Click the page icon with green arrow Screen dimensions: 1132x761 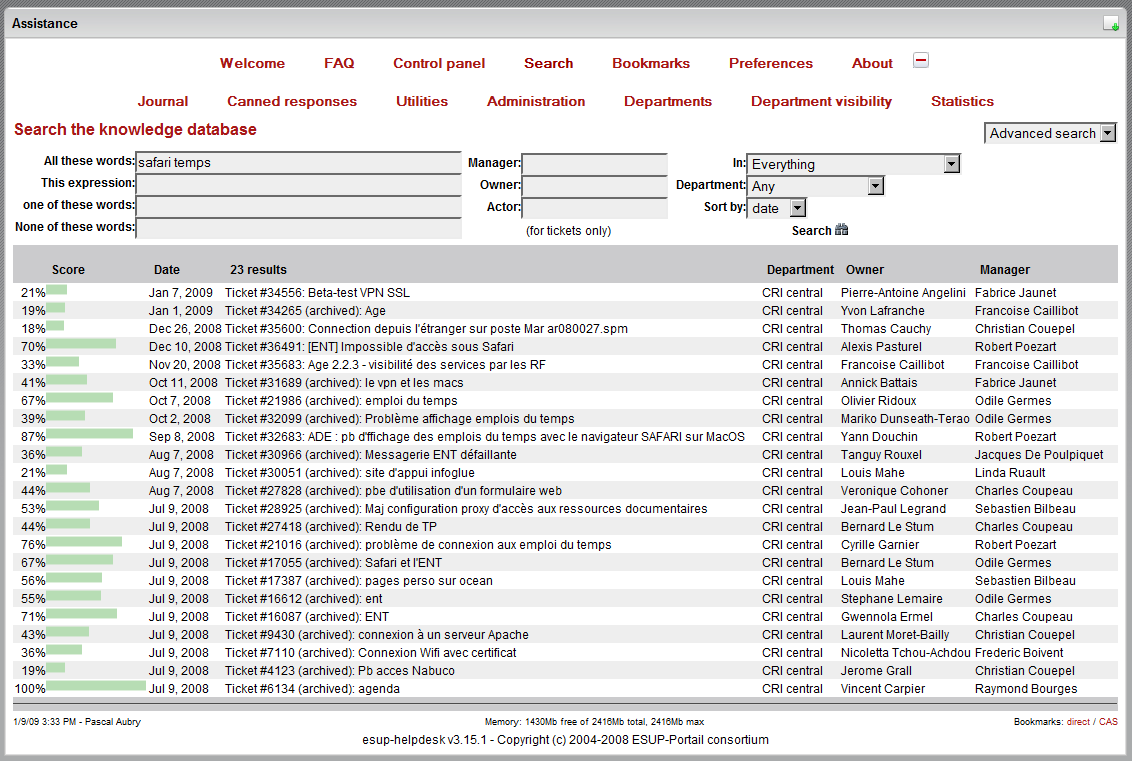[x=1110, y=23]
